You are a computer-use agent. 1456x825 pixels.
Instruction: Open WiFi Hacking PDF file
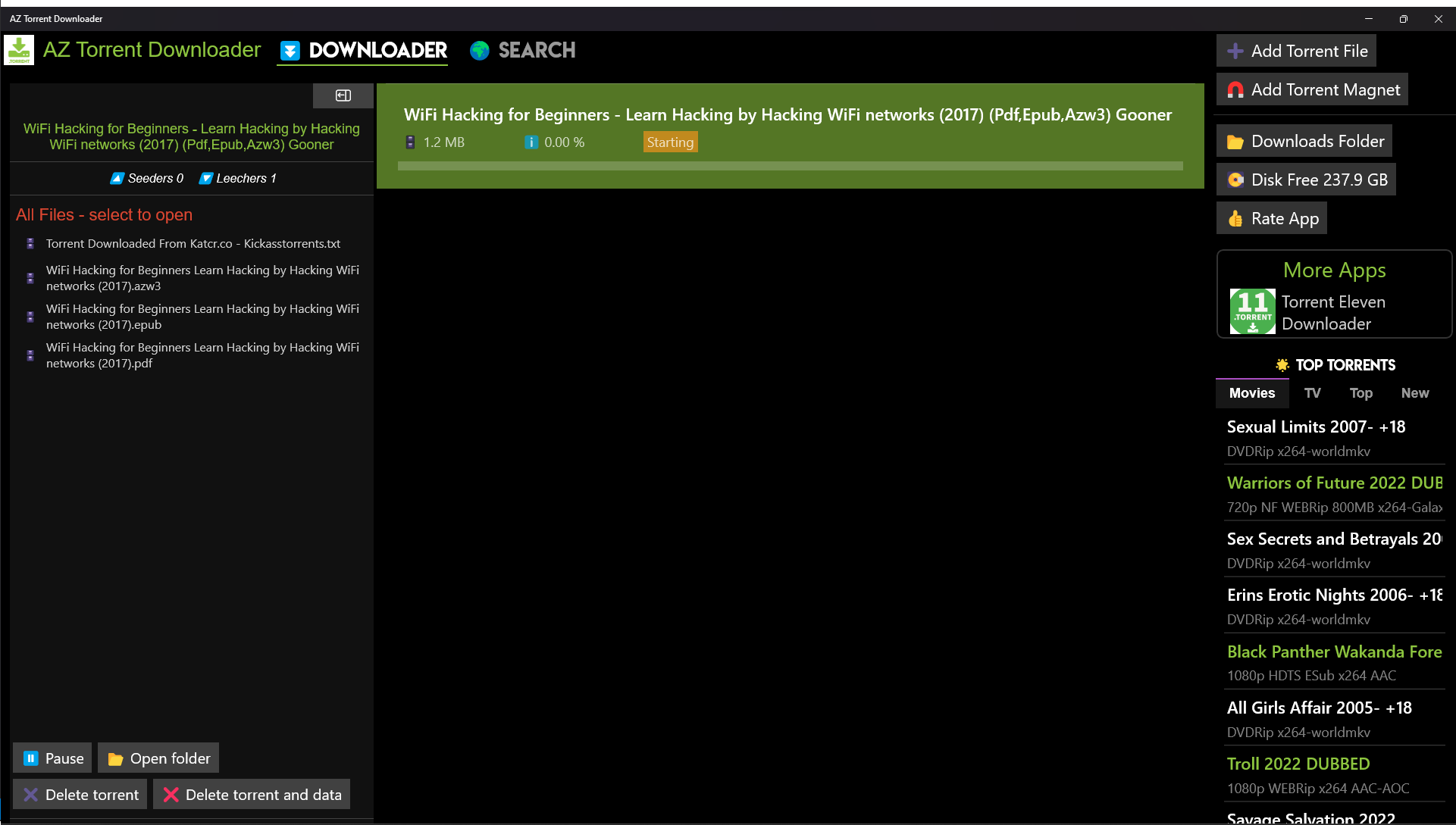(x=204, y=355)
